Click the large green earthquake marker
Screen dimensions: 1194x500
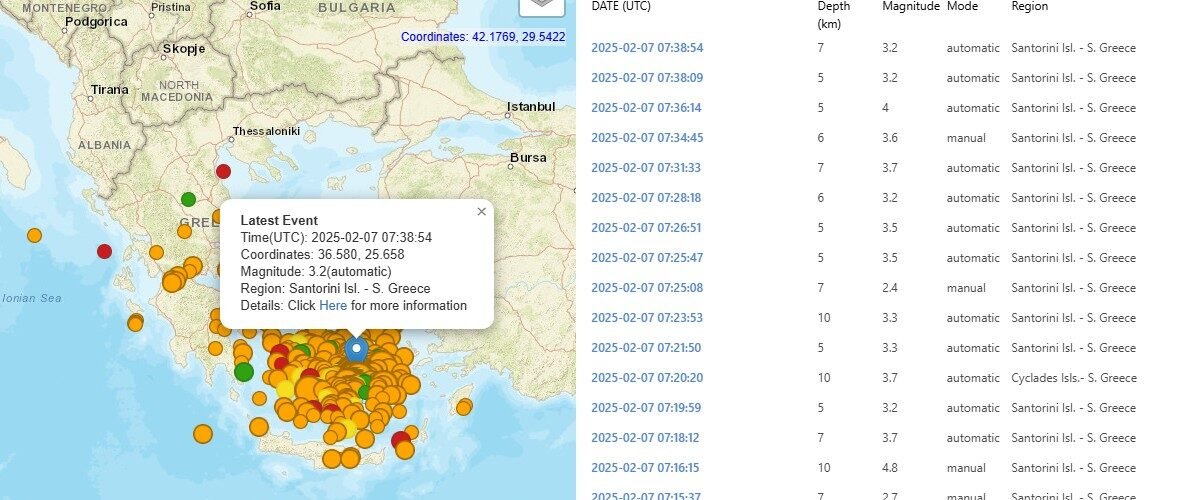[x=244, y=372]
